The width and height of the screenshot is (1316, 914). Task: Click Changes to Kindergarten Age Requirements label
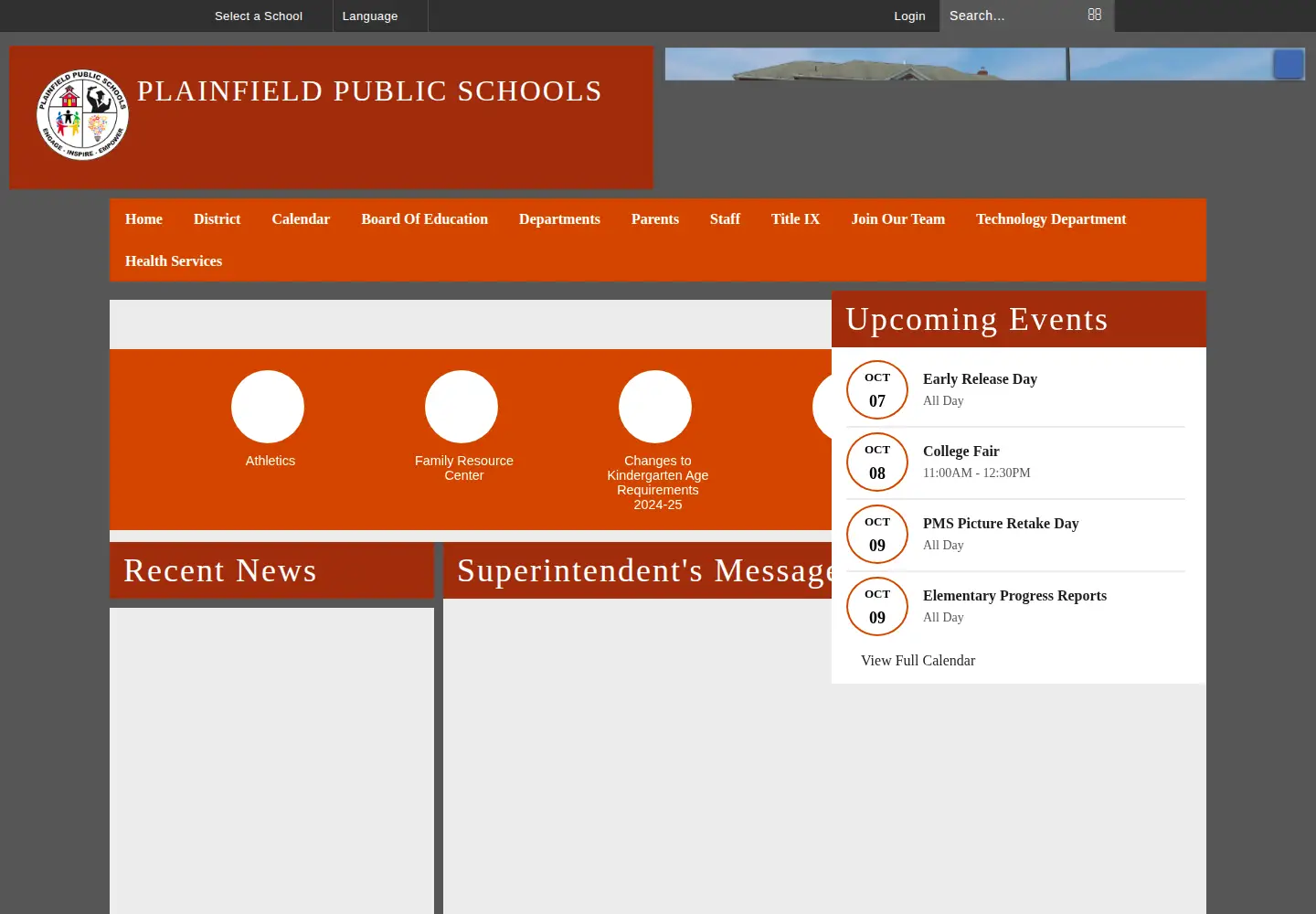[x=658, y=483]
